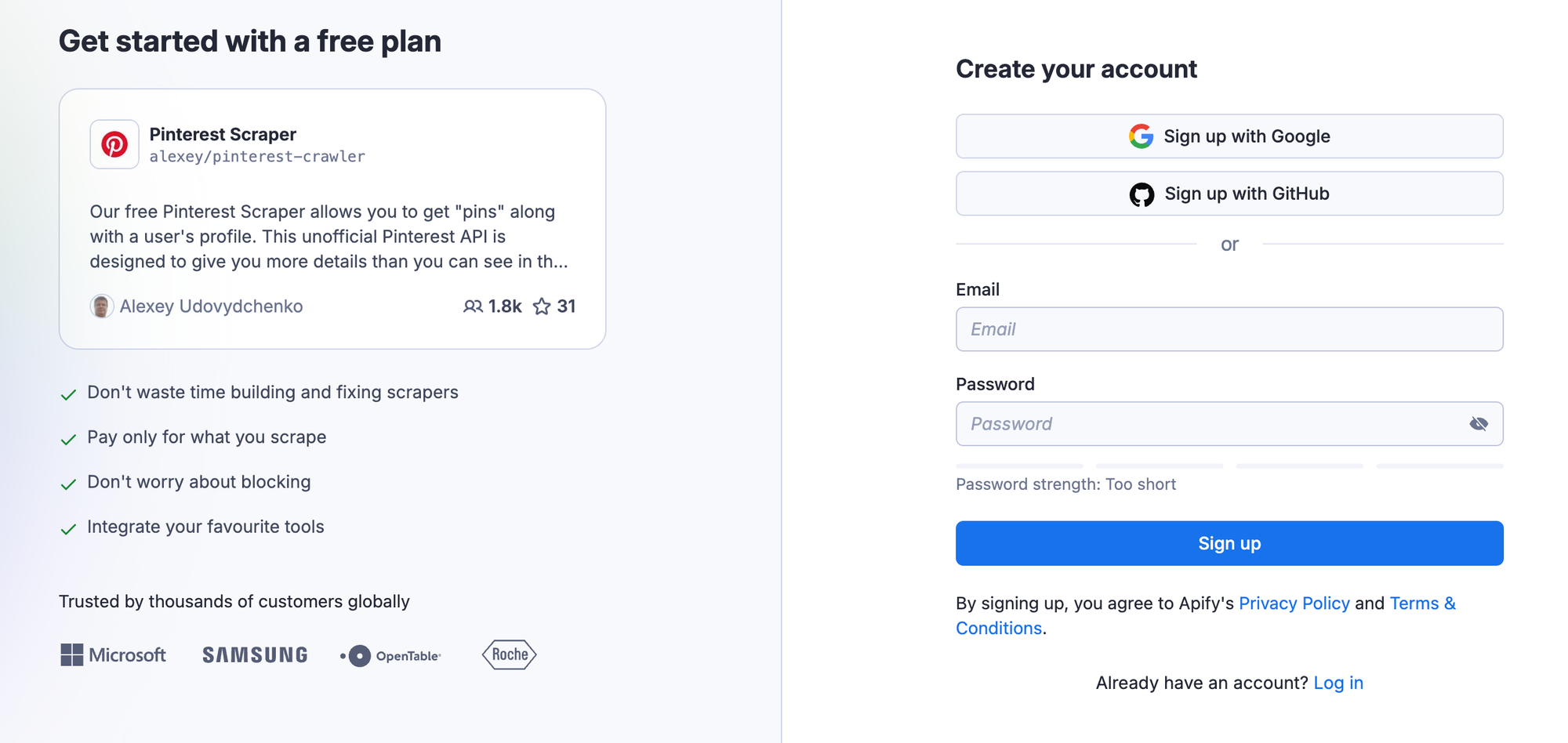Image resolution: width=1568 pixels, height=743 pixels.
Task: Click the blue Sign up button
Action: click(1229, 542)
